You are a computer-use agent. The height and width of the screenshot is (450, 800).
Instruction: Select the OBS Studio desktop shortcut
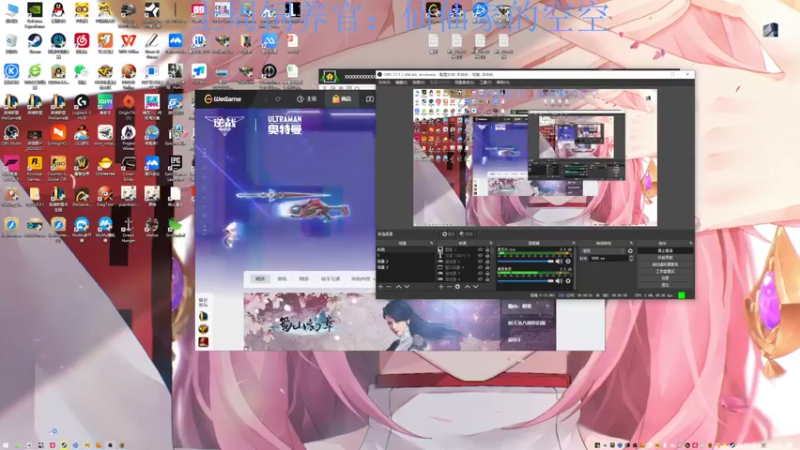point(11,133)
